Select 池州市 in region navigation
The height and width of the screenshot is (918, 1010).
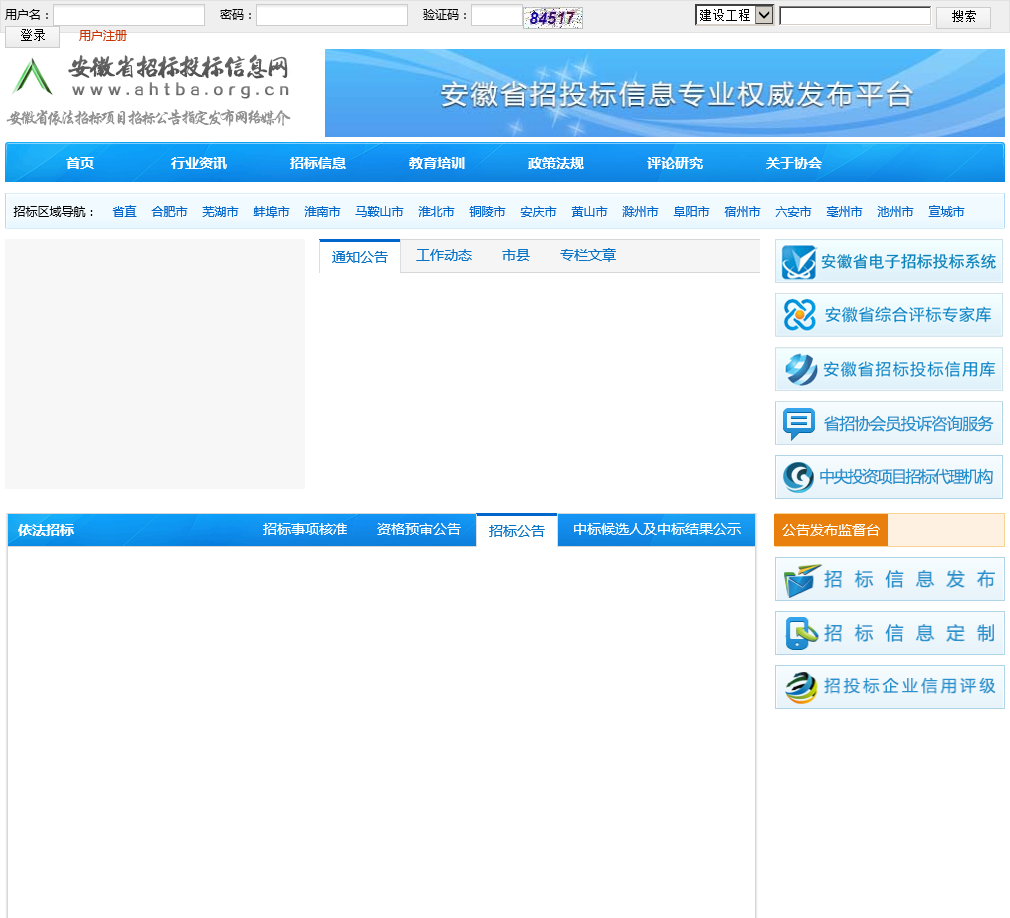pyautogui.click(x=895, y=211)
